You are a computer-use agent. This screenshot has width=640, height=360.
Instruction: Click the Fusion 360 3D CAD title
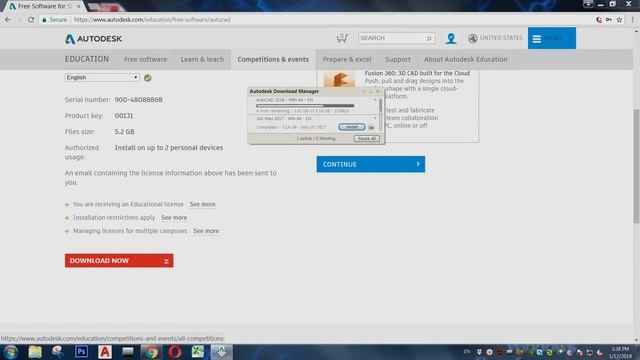click(x=417, y=73)
